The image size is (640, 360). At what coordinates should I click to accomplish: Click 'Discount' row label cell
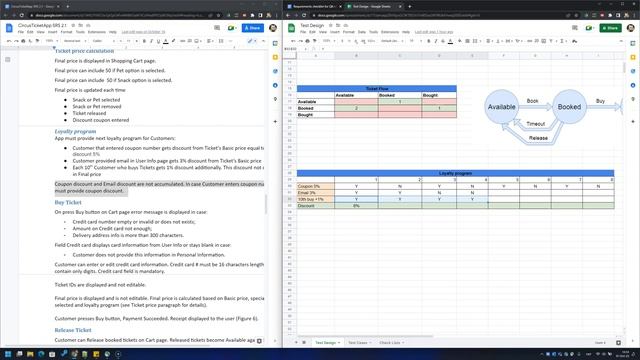(x=316, y=206)
